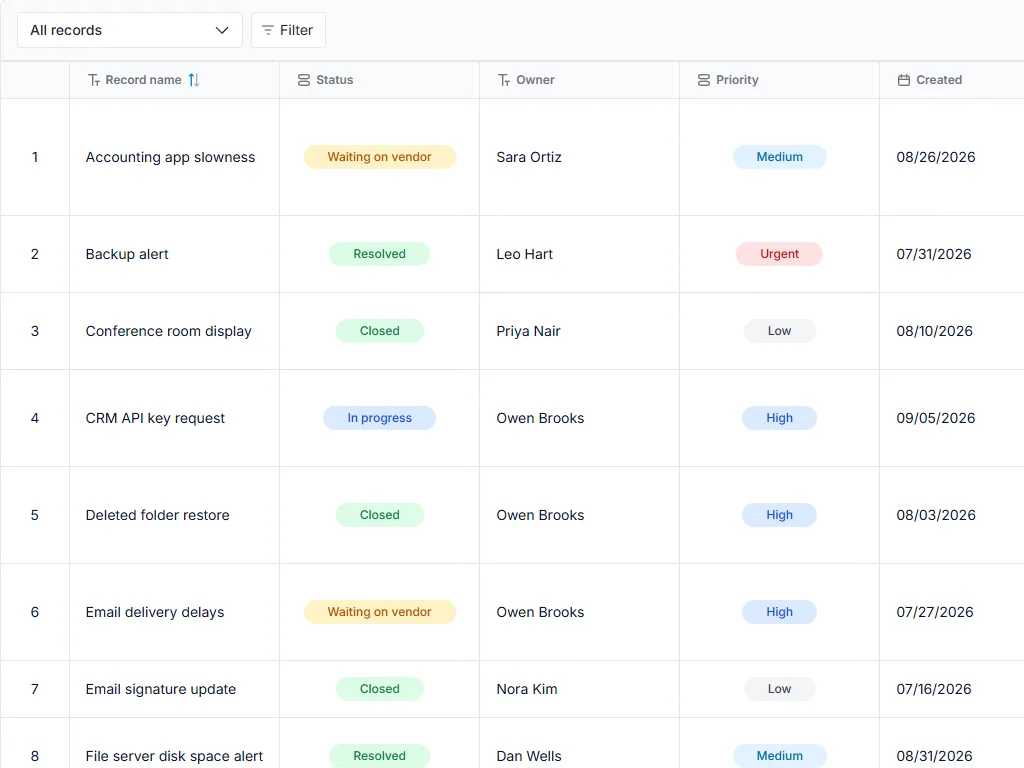The height and width of the screenshot is (768, 1024).
Task: Open the CRM API key request record
Action: (x=155, y=418)
